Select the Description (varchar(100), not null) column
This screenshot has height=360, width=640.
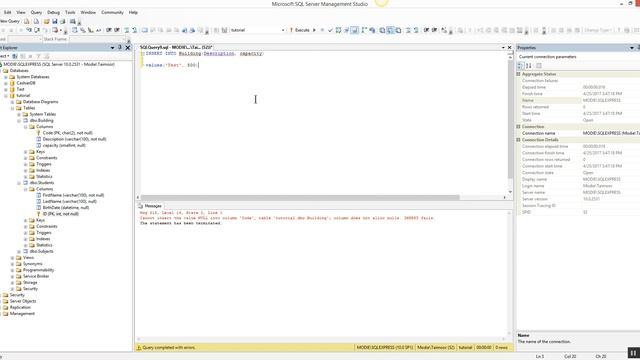74,139
